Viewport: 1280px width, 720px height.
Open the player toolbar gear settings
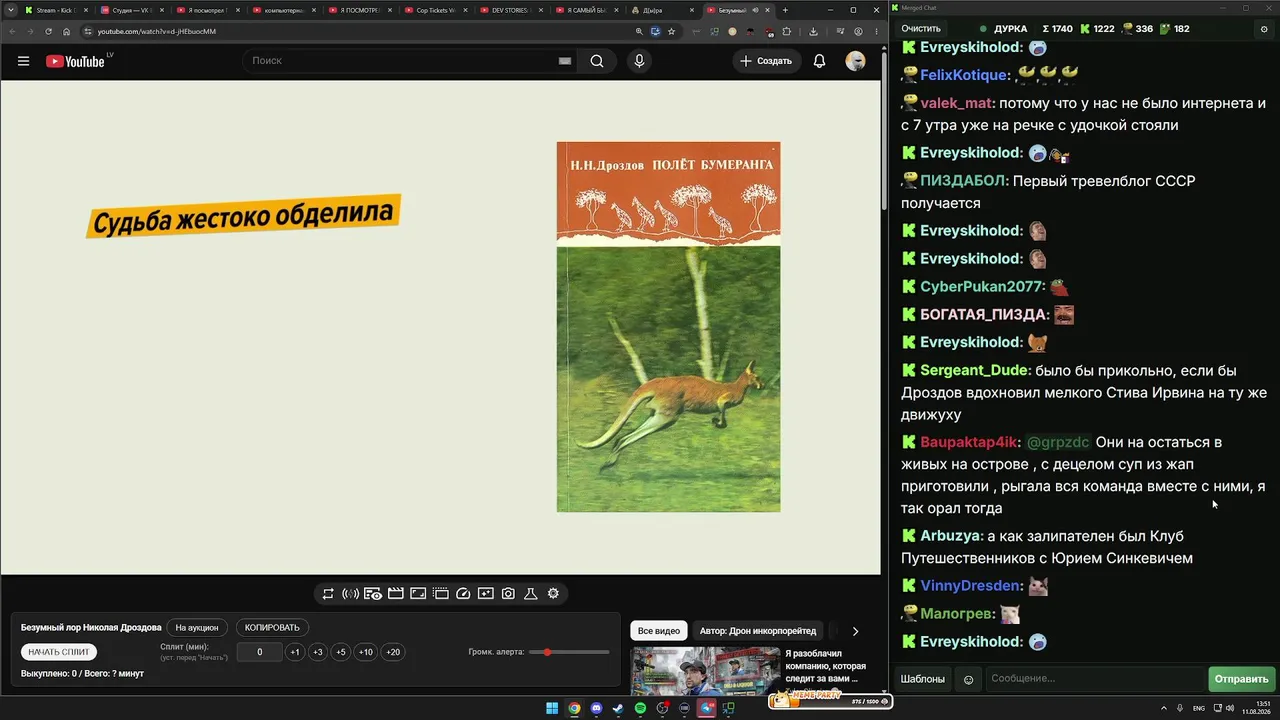pos(553,594)
